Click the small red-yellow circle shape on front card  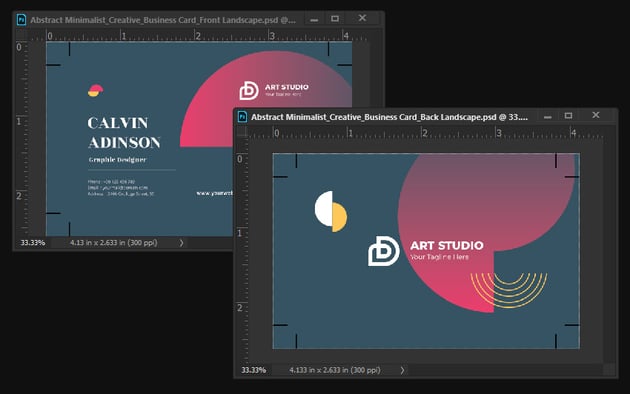[x=95, y=91]
